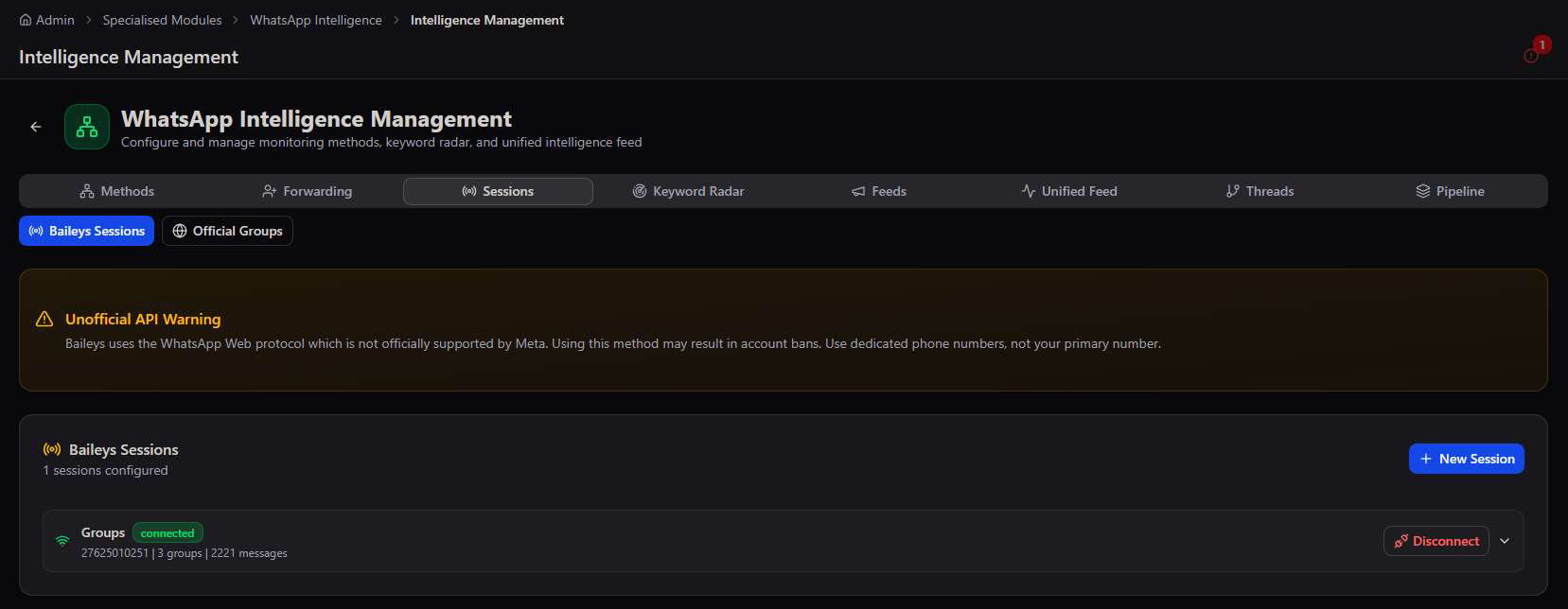Click the warning triangle icon in the Unofficial API Warning banner
The image size is (1568, 609).
44,320
